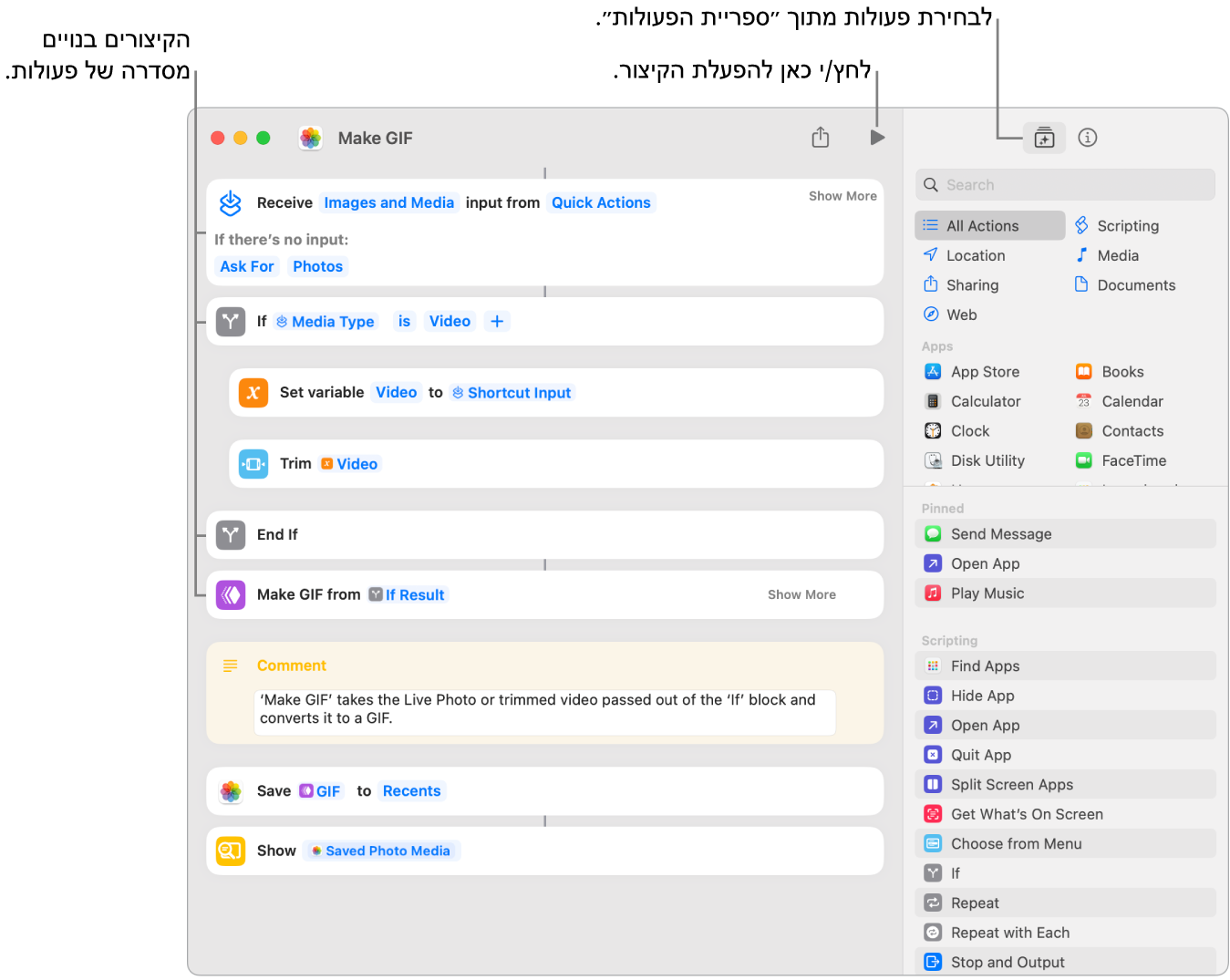Open the Recents album dropdown
Screen dimensions: 1230x980
tap(411, 791)
